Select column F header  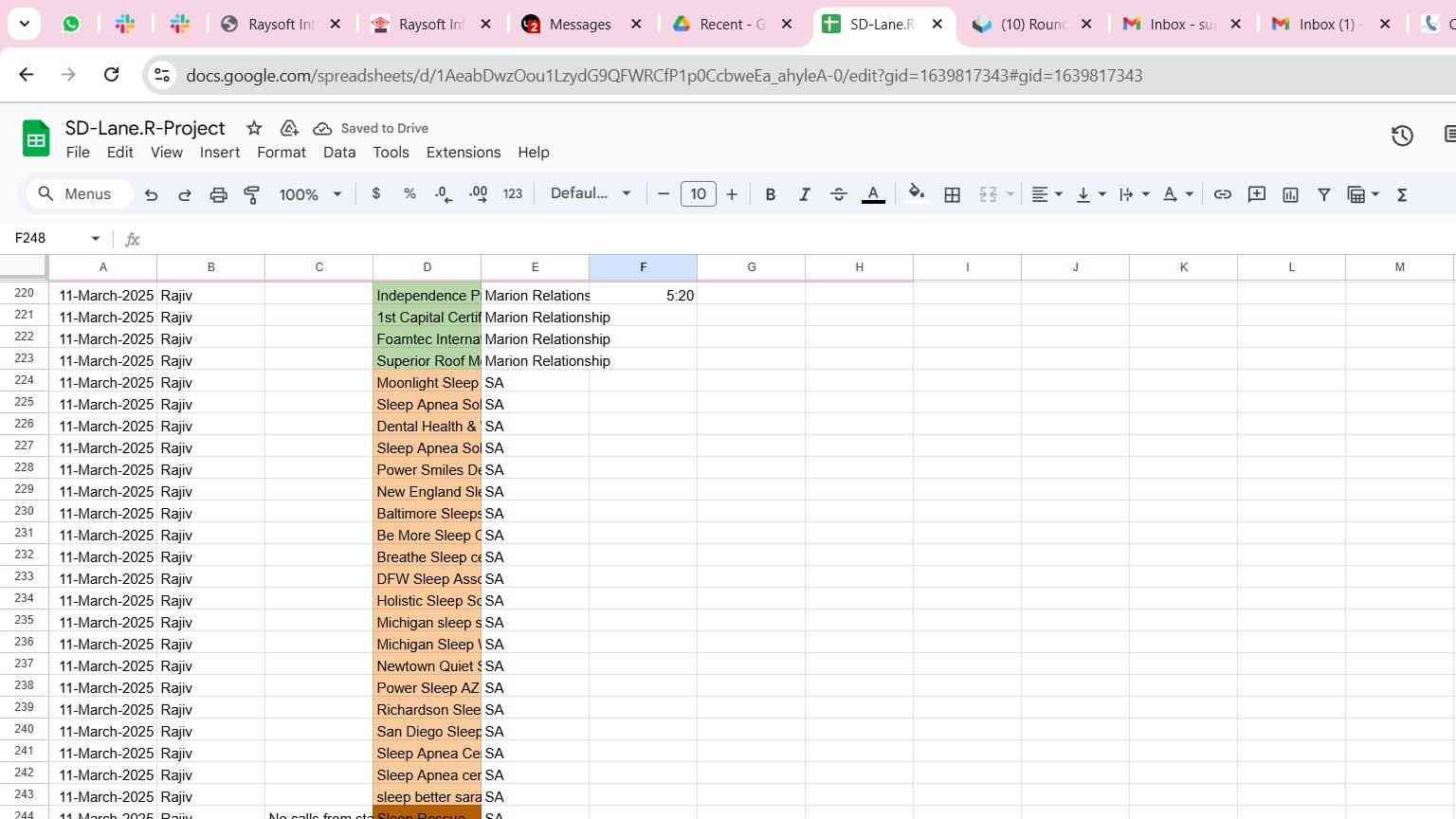pos(643,267)
